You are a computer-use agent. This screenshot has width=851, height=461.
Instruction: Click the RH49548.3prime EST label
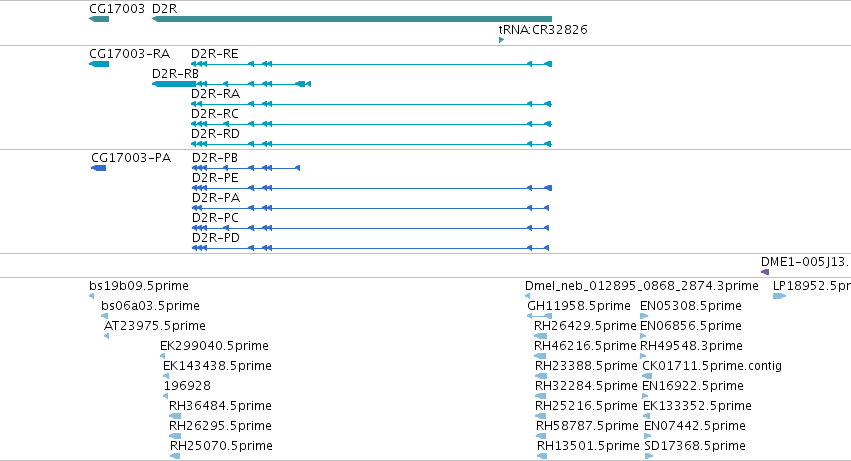[691, 346]
